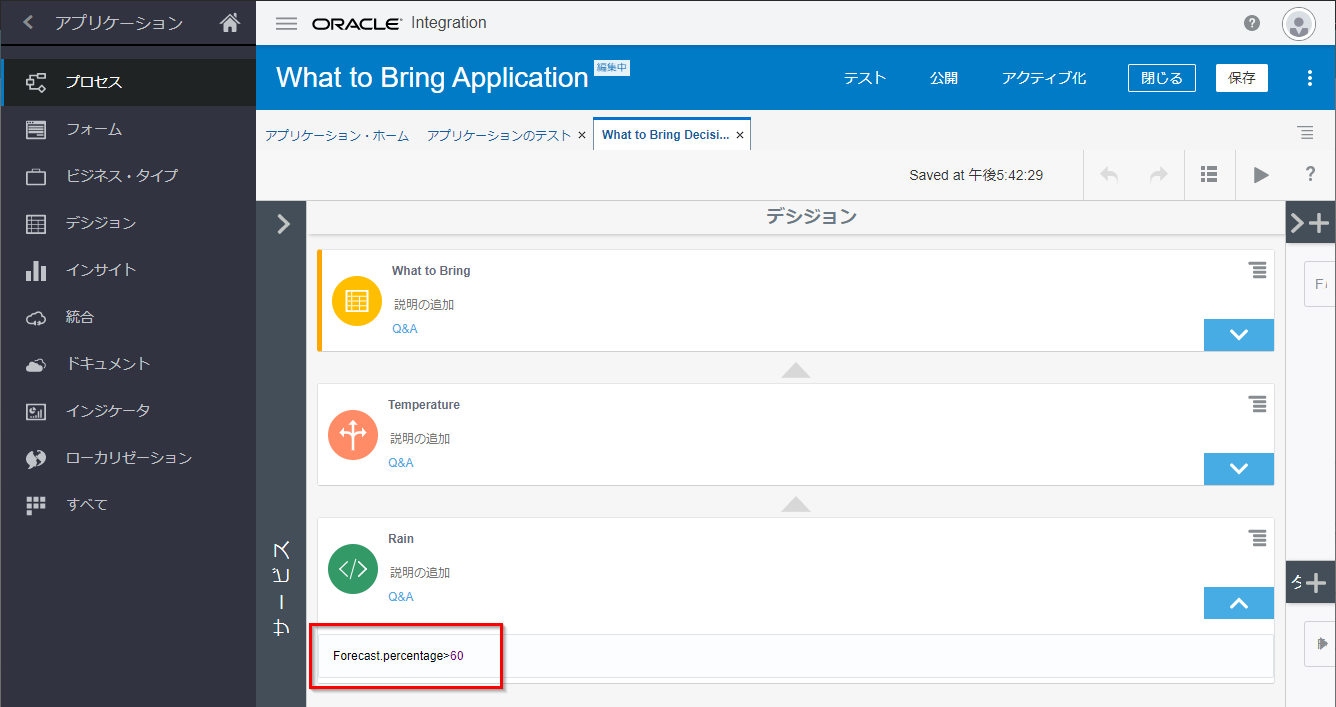This screenshot has height=707, width=1336.
Task: Click the undo arrow in the toolbar
Action: [1109, 175]
